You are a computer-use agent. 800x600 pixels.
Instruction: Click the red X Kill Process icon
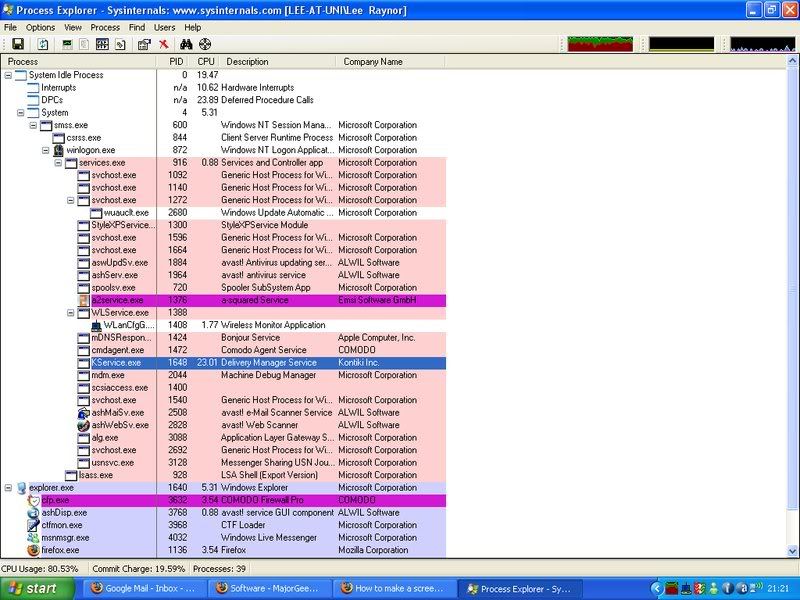coord(163,44)
